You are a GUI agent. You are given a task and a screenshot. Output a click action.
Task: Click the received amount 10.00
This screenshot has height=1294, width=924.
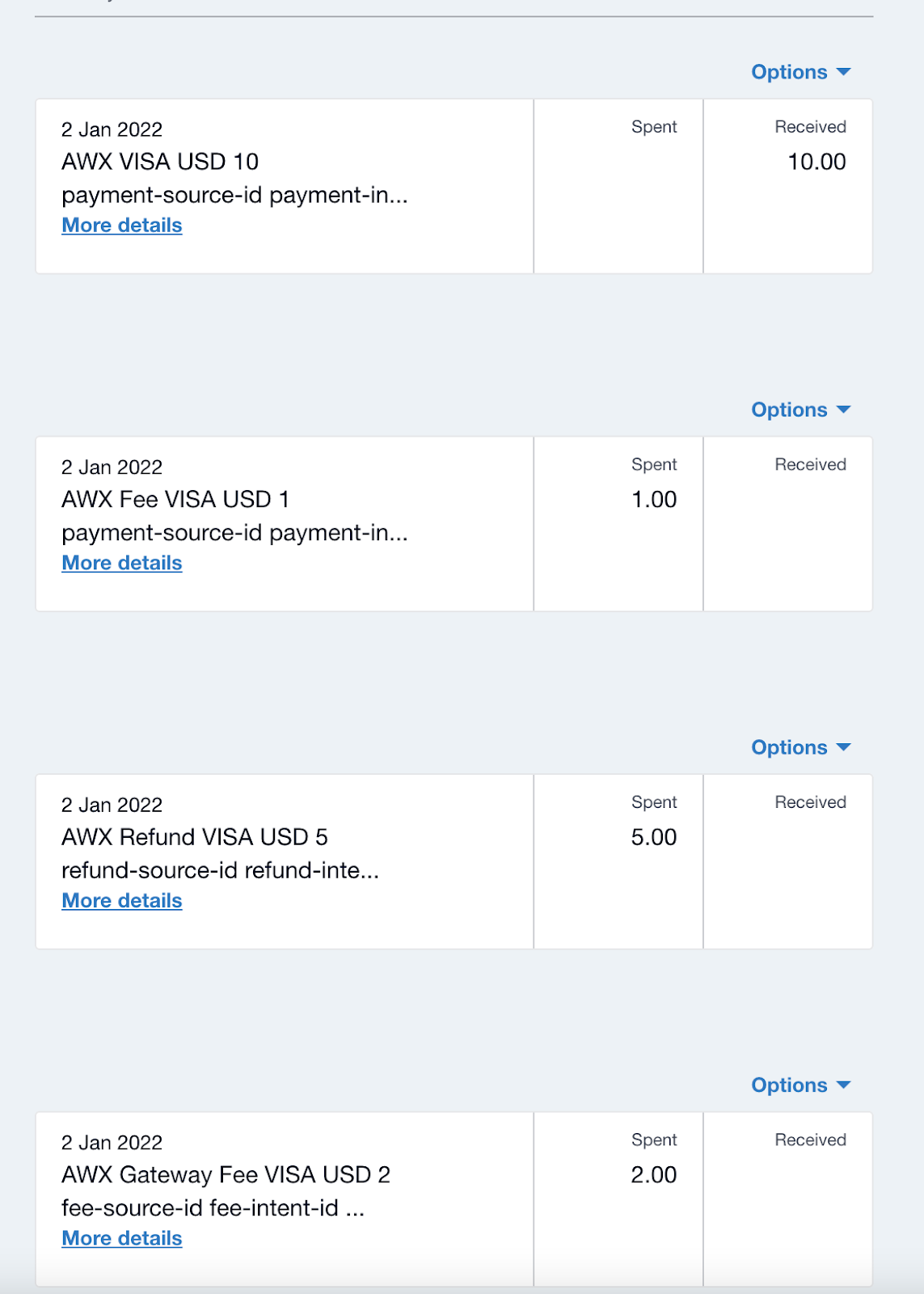point(816,162)
